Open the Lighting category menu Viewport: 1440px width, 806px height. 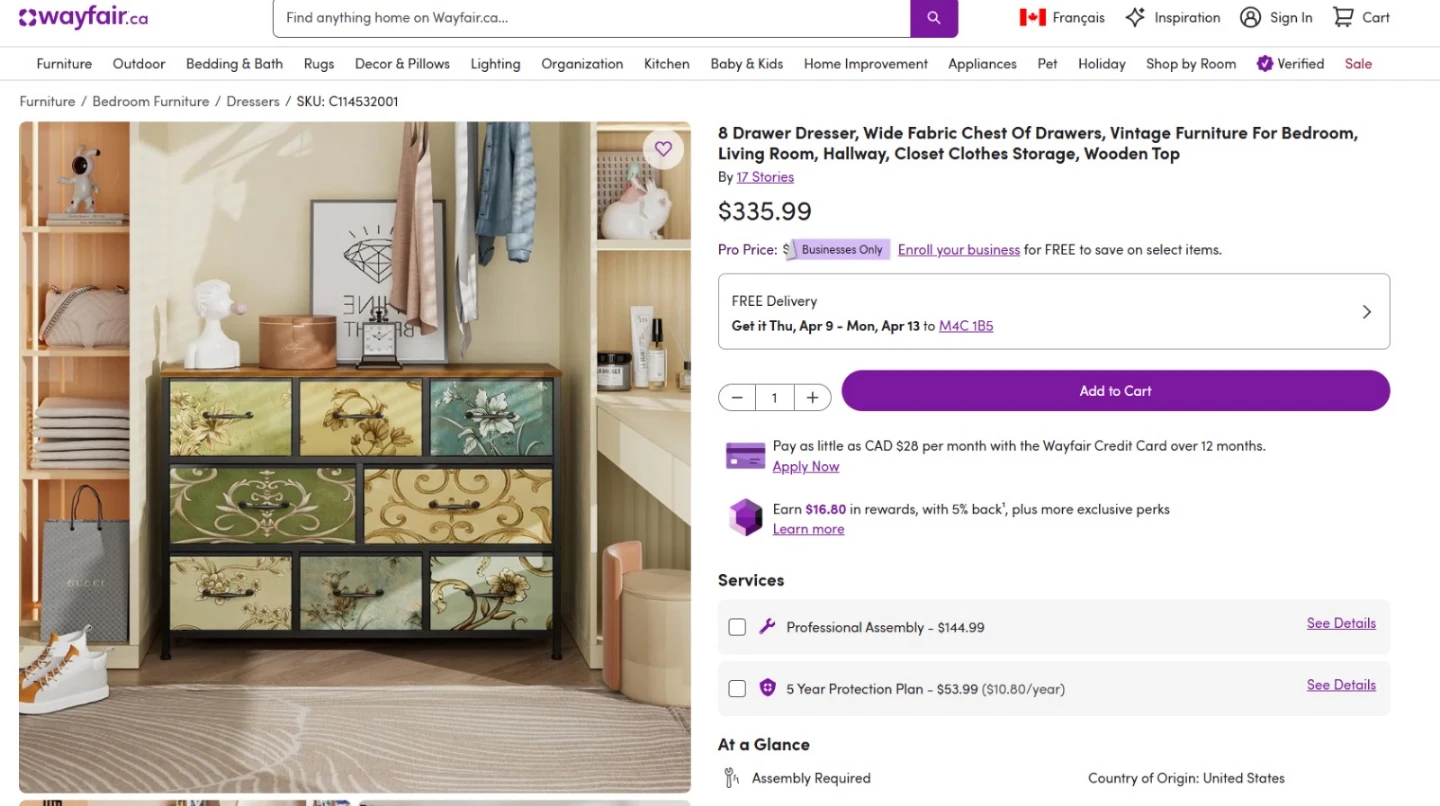pos(495,63)
